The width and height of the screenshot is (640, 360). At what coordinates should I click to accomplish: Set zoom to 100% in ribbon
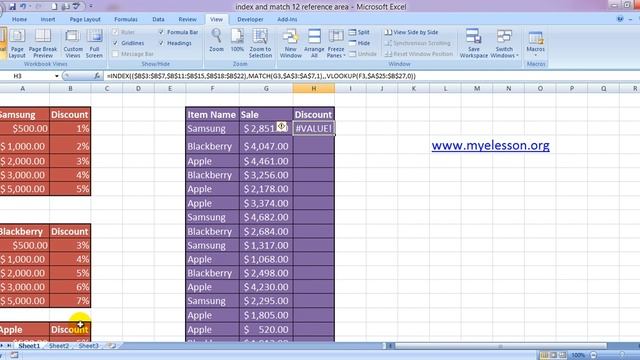(237, 41)
